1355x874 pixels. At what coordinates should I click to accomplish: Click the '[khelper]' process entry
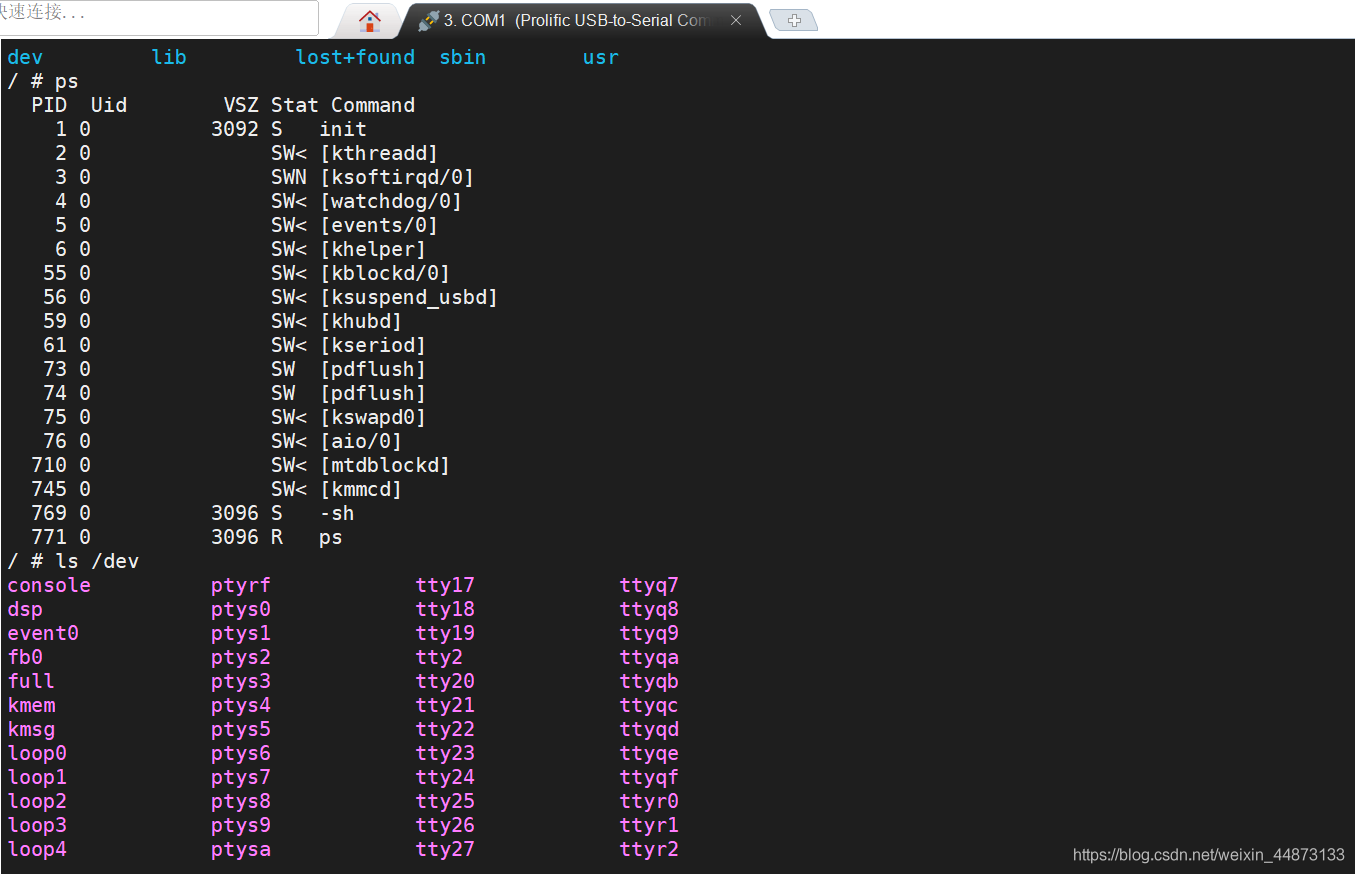pos(373,249)
